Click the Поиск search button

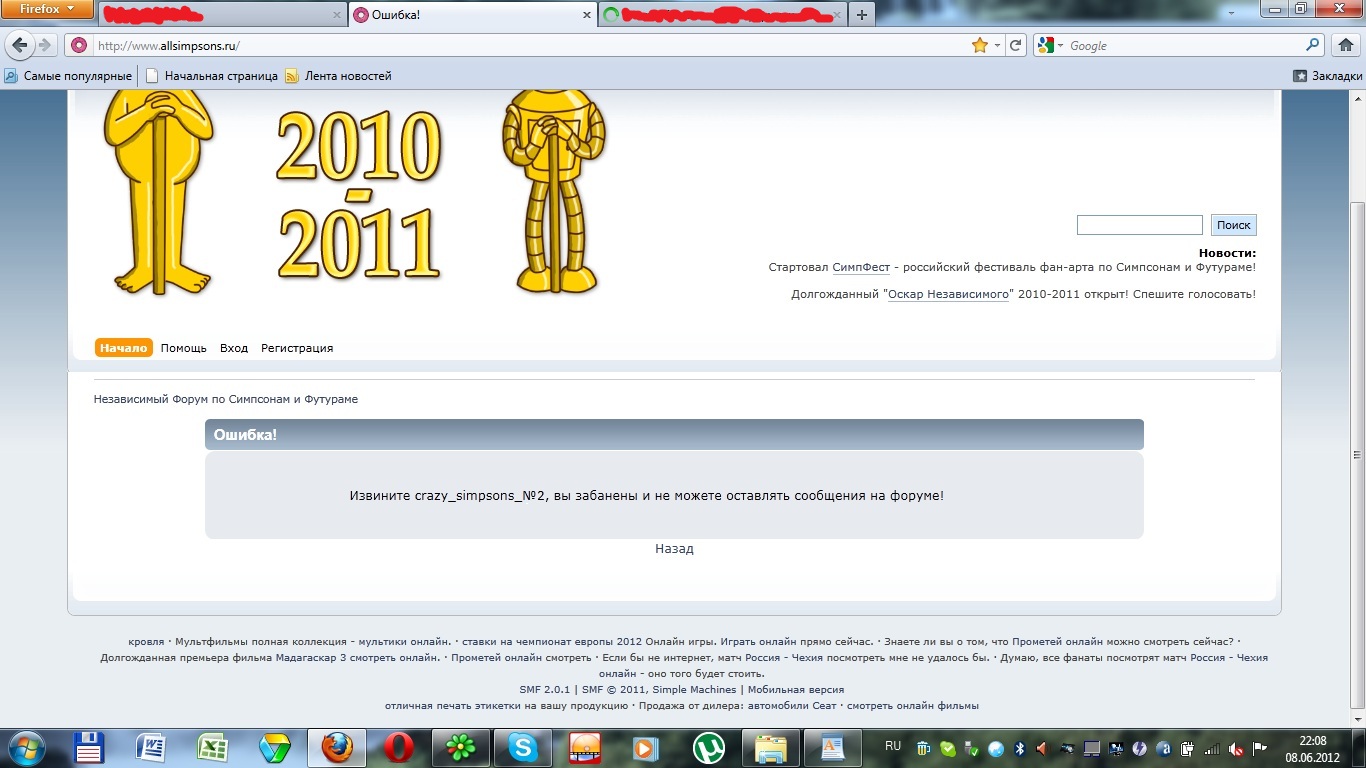coord(1233,225)
